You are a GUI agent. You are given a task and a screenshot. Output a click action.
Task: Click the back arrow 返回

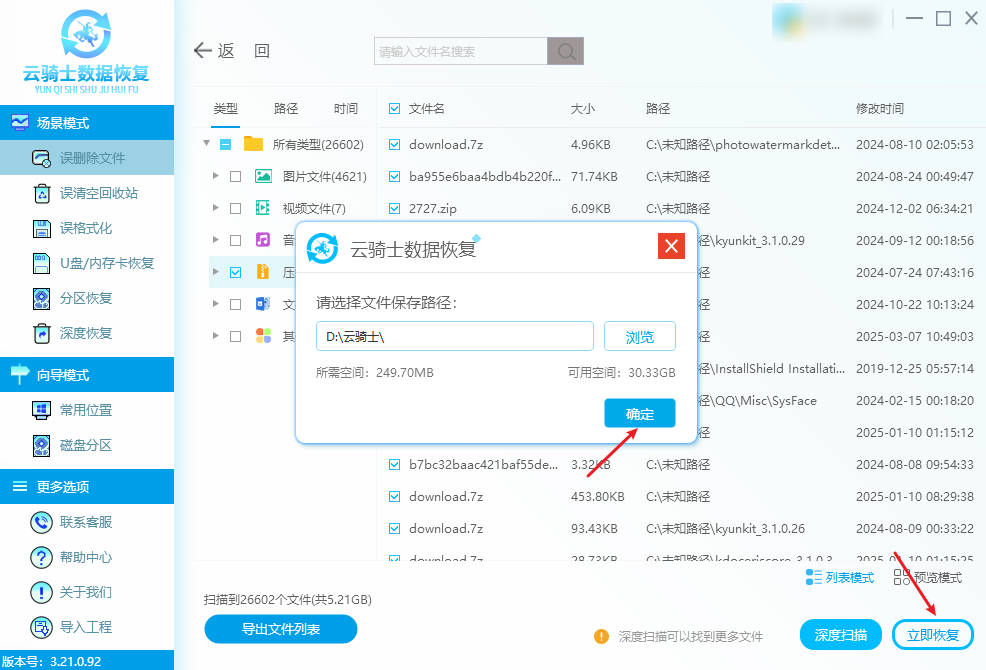point(231,50)
